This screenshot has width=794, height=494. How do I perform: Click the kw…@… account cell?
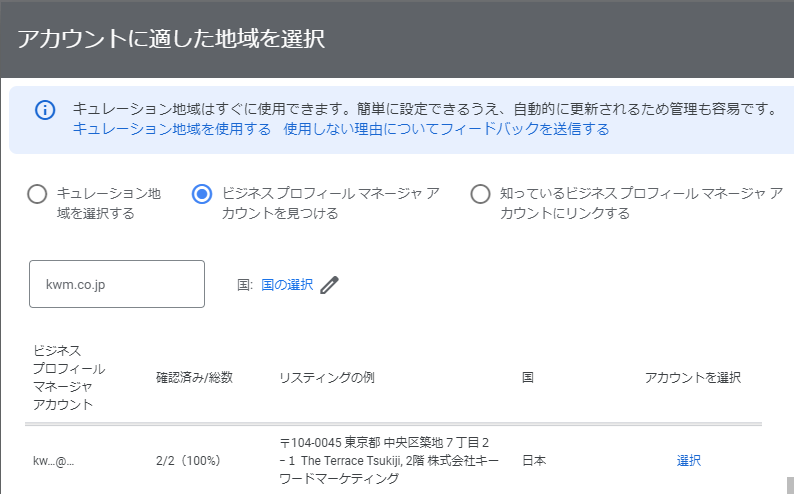point(53,461)
